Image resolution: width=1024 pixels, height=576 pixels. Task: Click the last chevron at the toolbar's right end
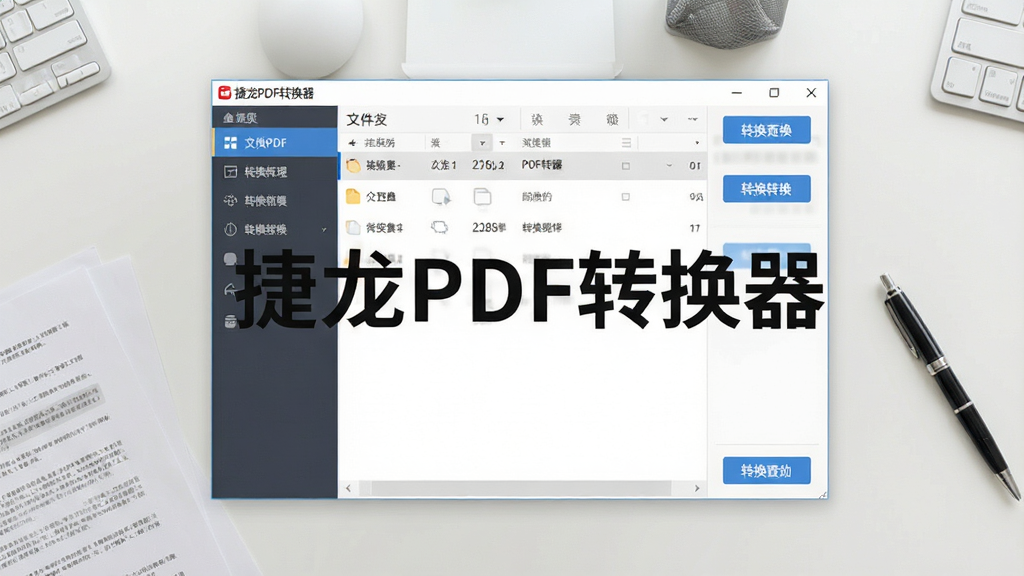click(x=692, y=120)
